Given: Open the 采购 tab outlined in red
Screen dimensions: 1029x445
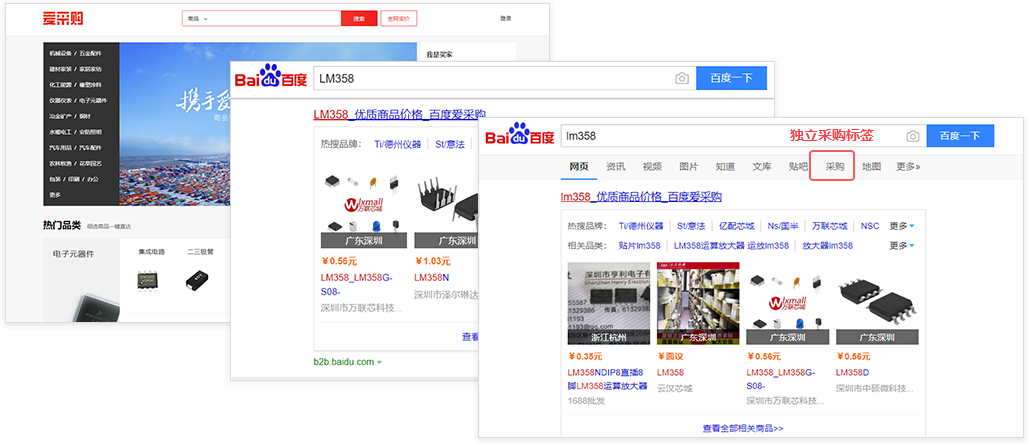Looking at the screenshot, I should coord(834,166).
